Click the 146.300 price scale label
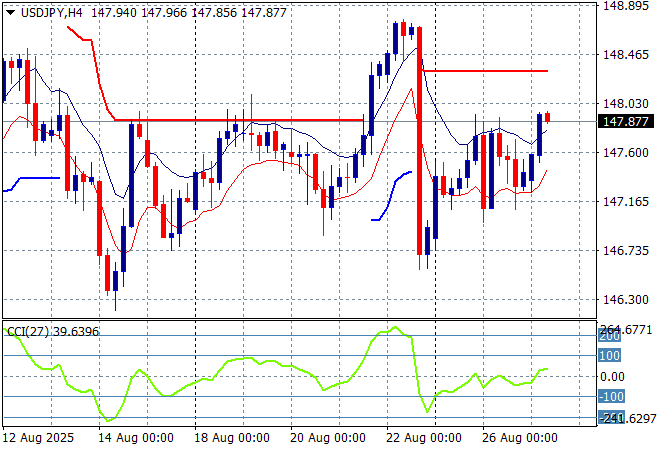 625,300
